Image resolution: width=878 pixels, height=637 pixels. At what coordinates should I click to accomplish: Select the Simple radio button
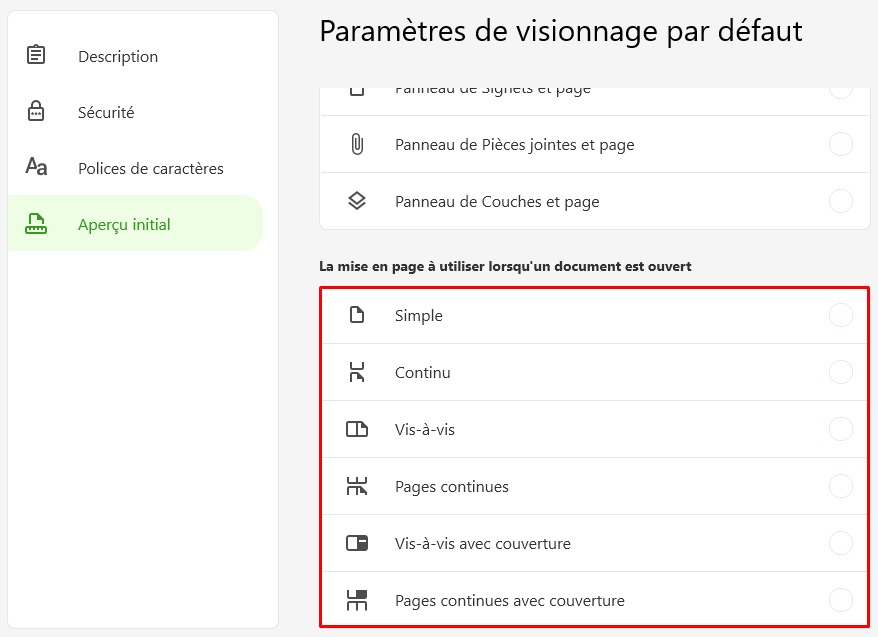pyautogui.click(x=840, y=315)
